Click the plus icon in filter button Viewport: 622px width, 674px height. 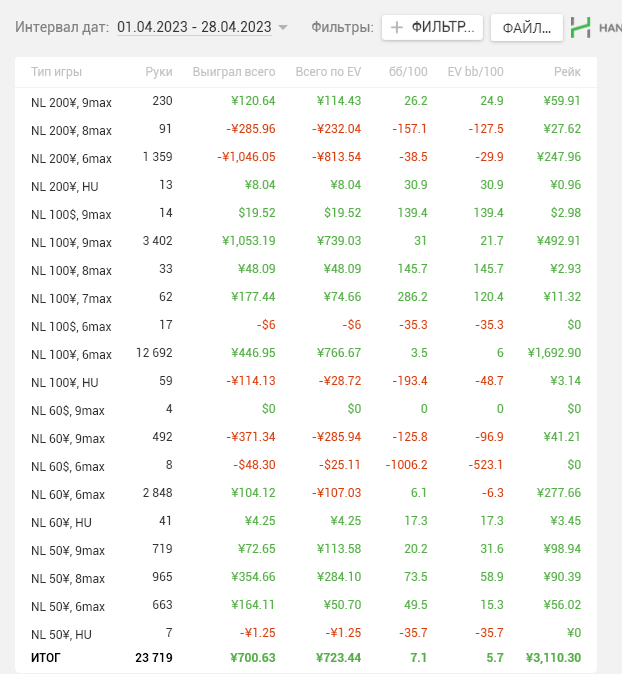(x=397, y=28)
